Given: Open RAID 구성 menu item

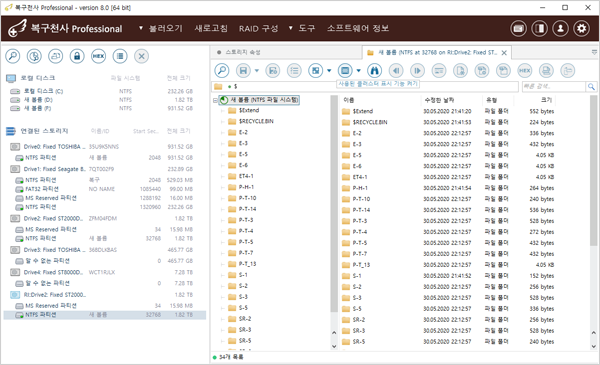Looking at the screenshot, I should 258,28.
